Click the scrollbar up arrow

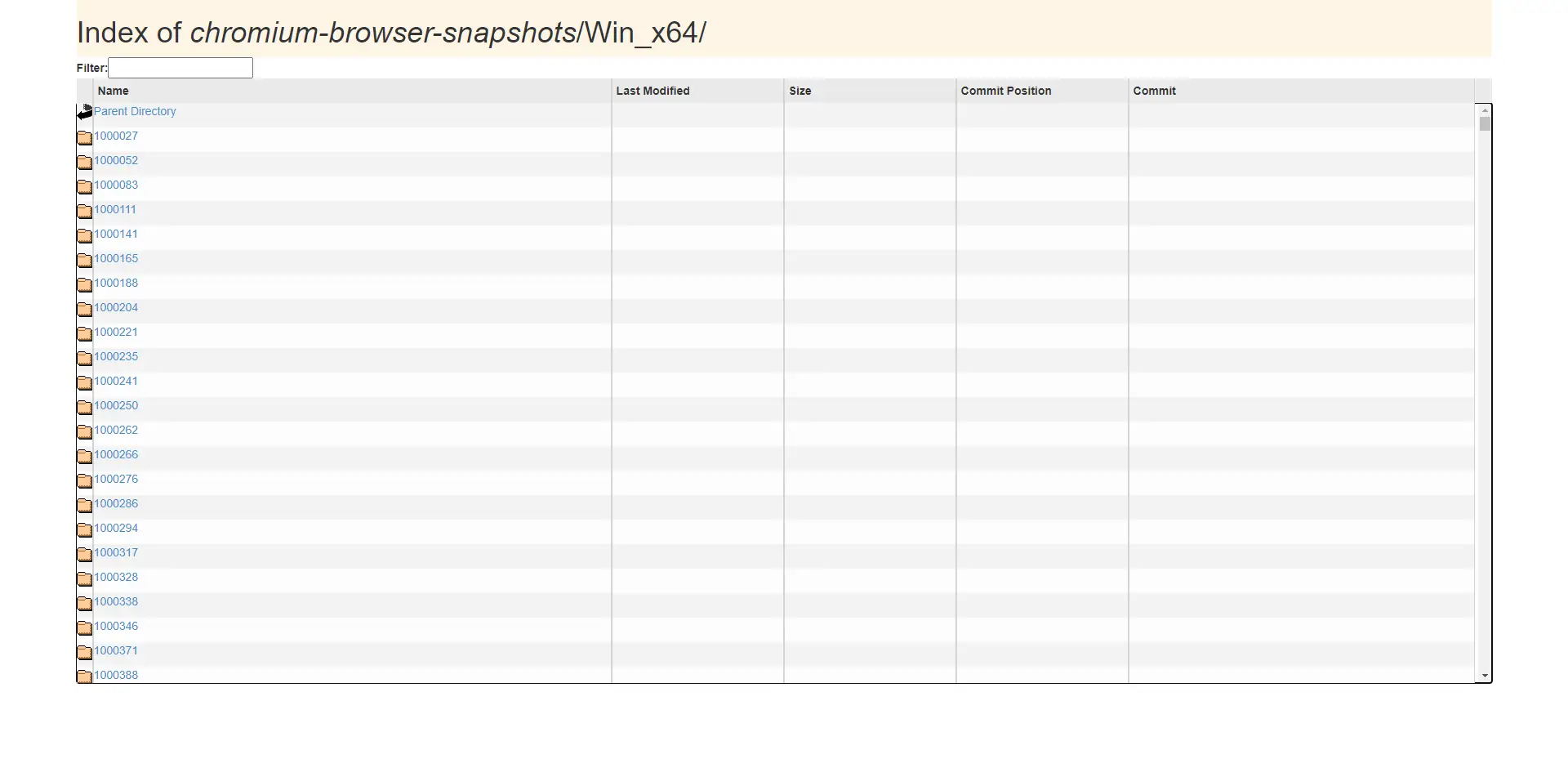click(1484, 110)
